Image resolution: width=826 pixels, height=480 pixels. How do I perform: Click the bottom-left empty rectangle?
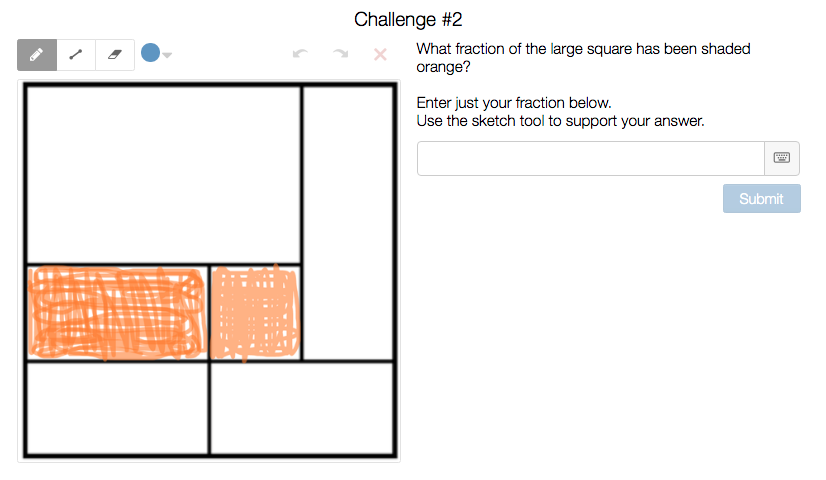[117, 408]
